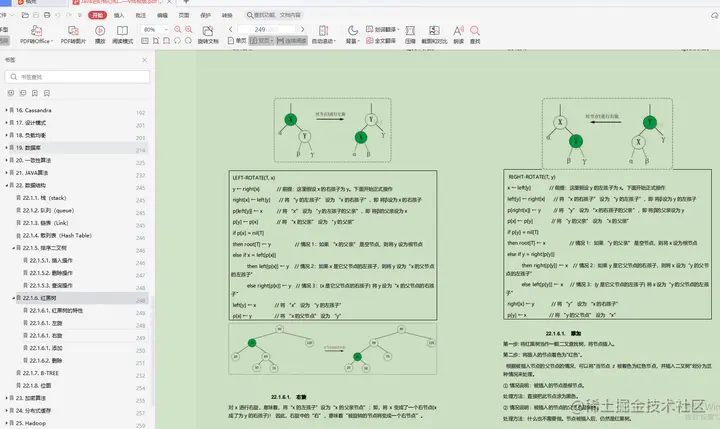Open bookmark 25. Hadoop
Viewport: 720px width, 429px height.
coord(31,423)
